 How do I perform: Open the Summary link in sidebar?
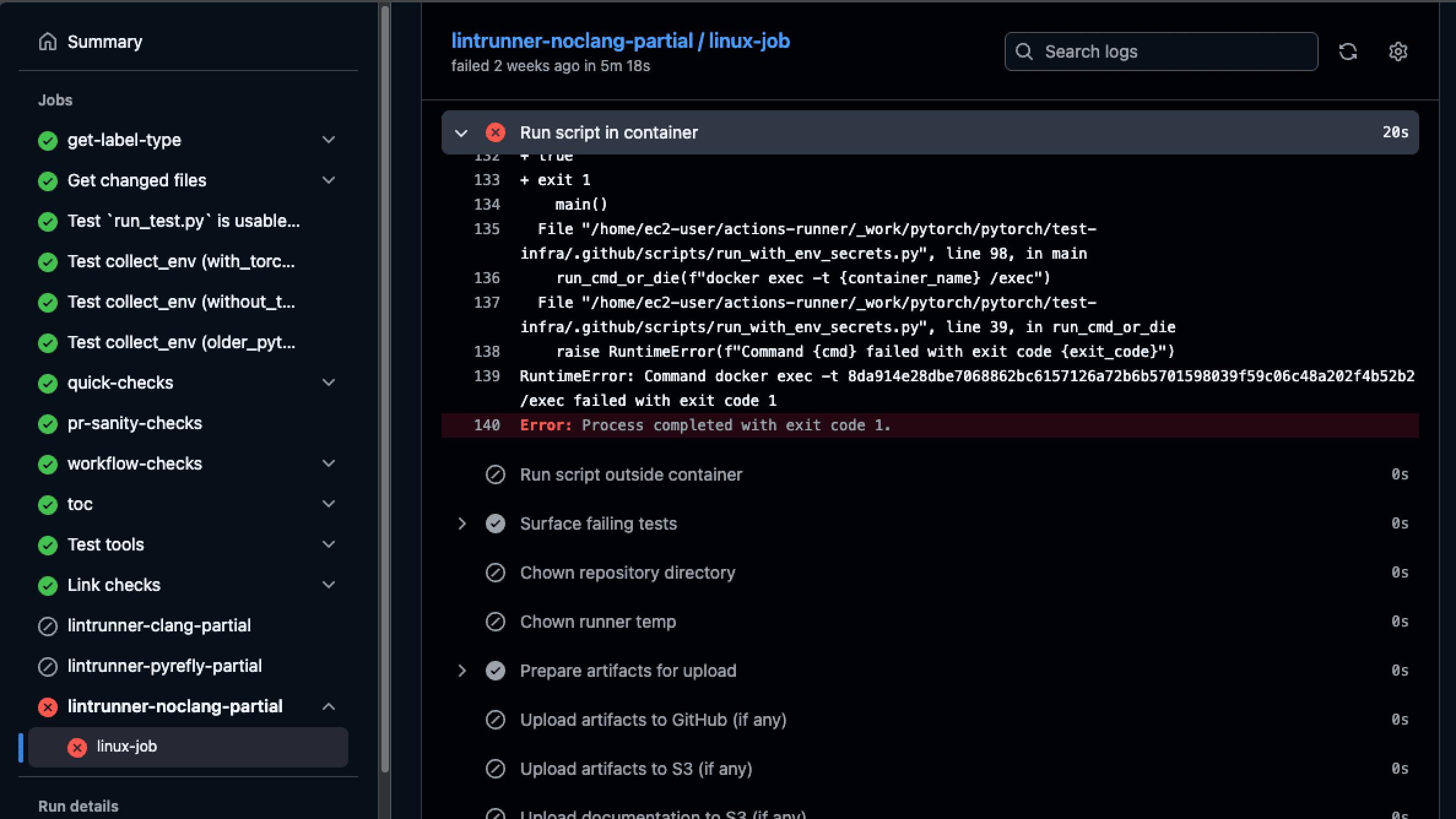[105, 42]
